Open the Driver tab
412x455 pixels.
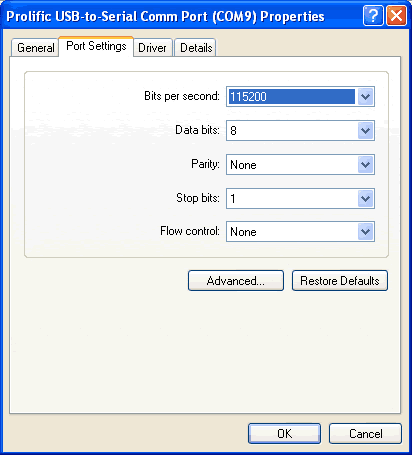click(x=152, y=48)
